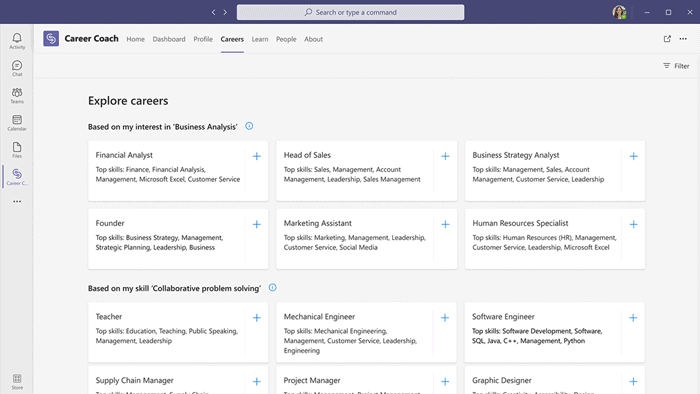
Task: Open Chat from the left rail
Action: [17, 68]
